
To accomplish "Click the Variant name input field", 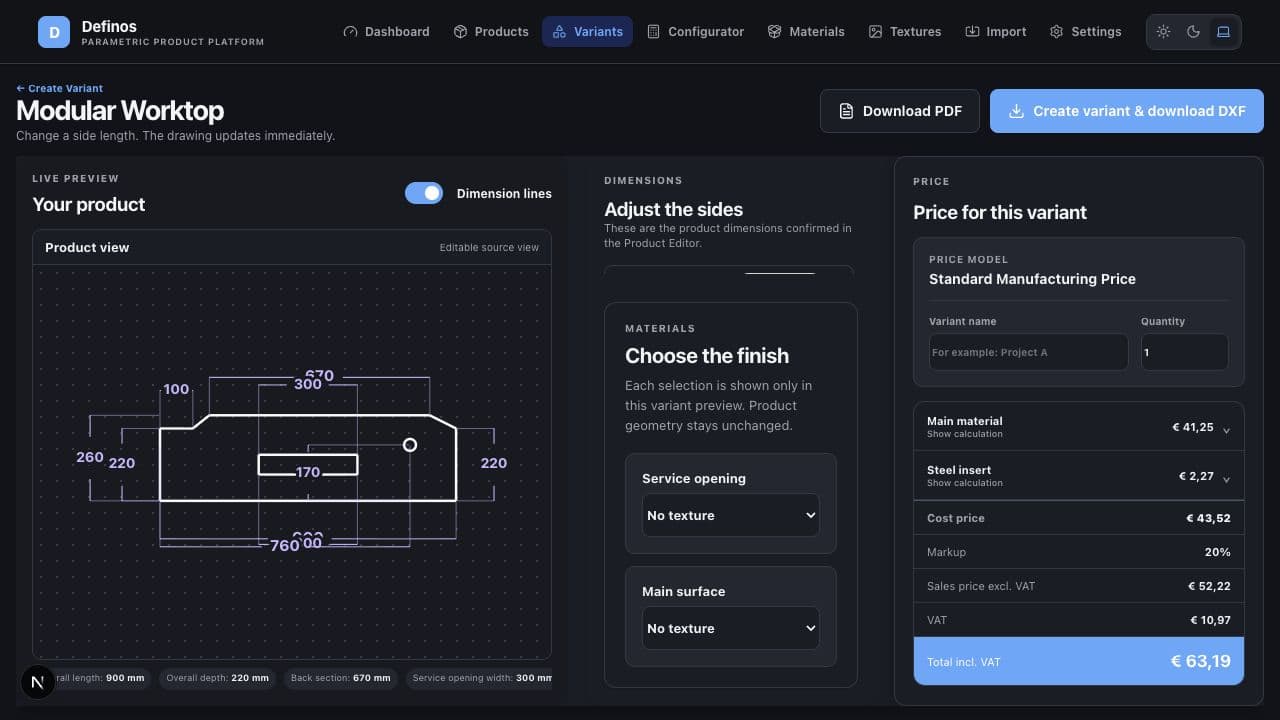I will 1028,352.
